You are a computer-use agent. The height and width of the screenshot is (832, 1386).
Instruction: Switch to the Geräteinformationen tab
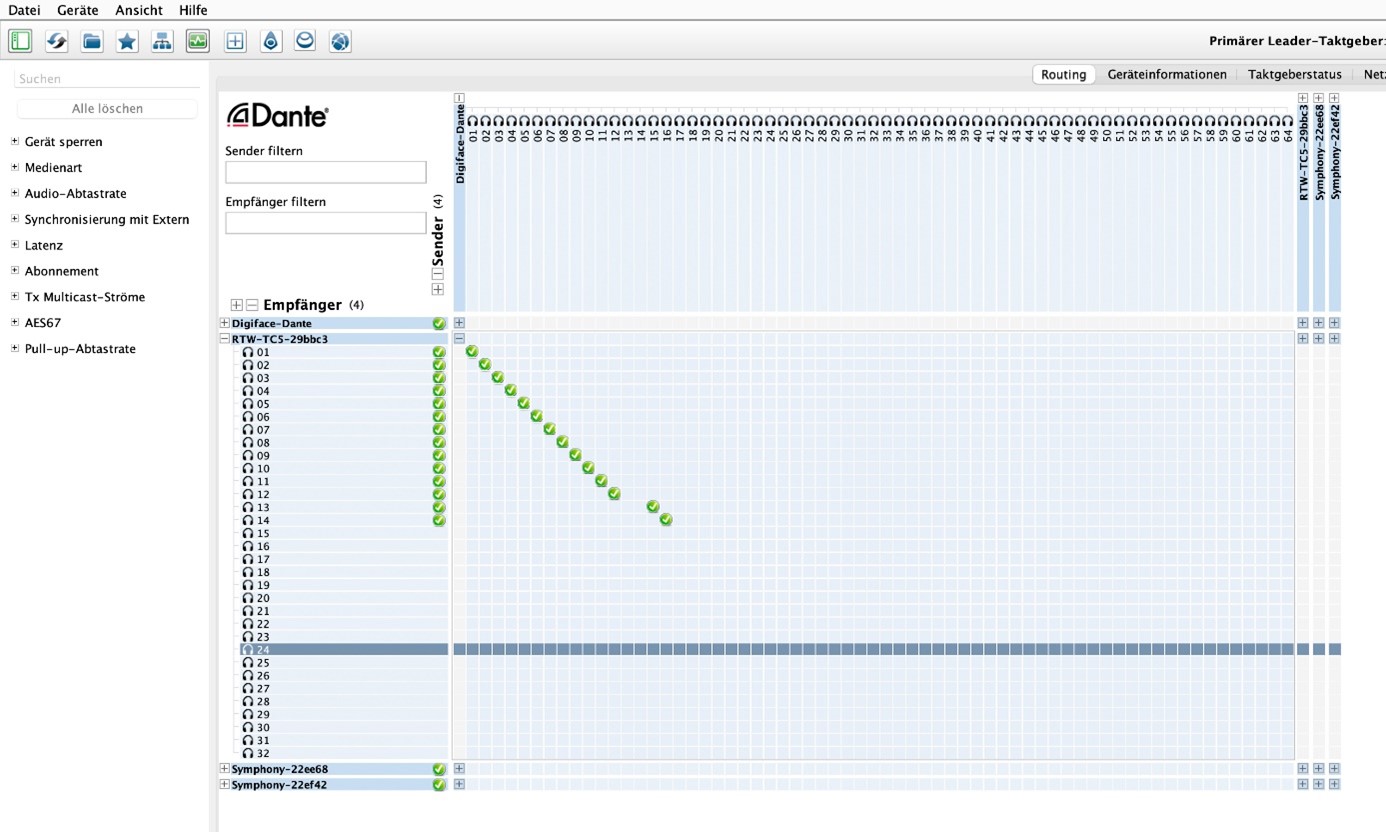[x=1167, y=74]
